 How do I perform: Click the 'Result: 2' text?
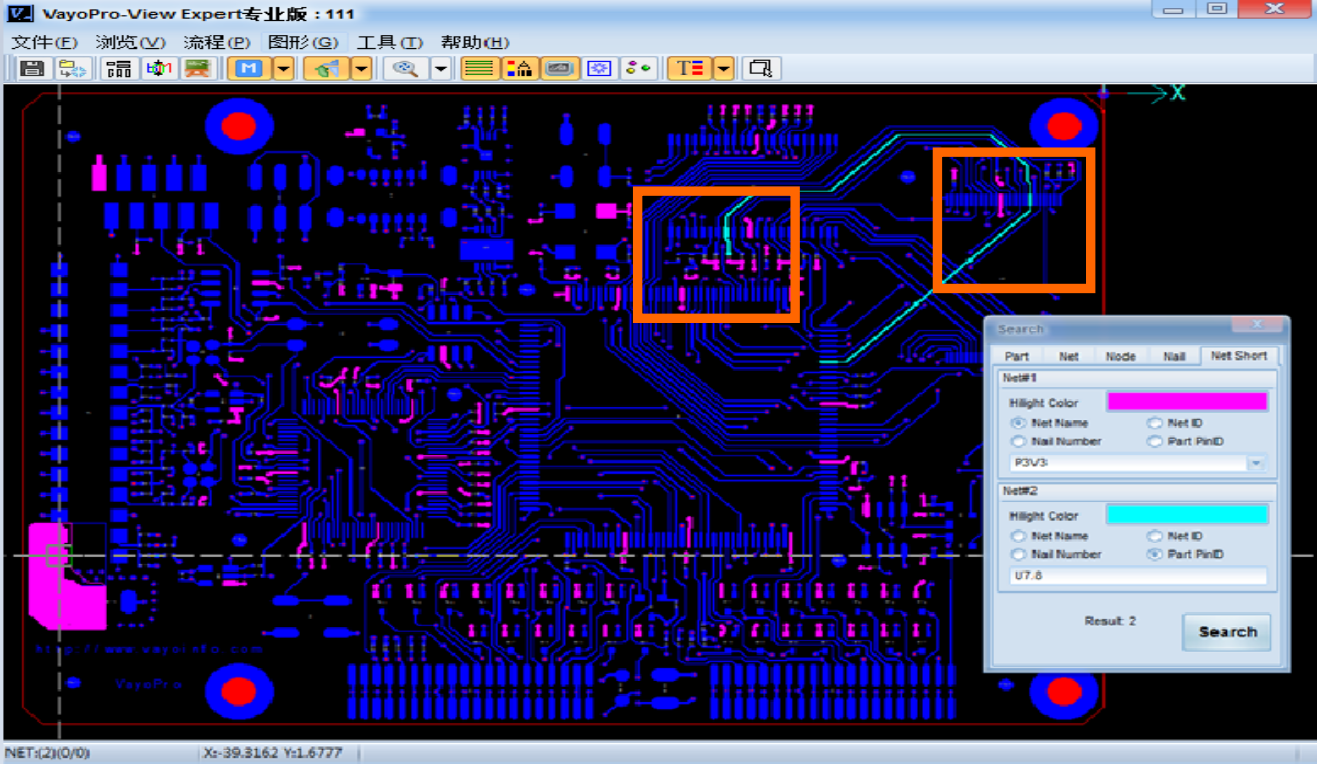point(1110,621)
